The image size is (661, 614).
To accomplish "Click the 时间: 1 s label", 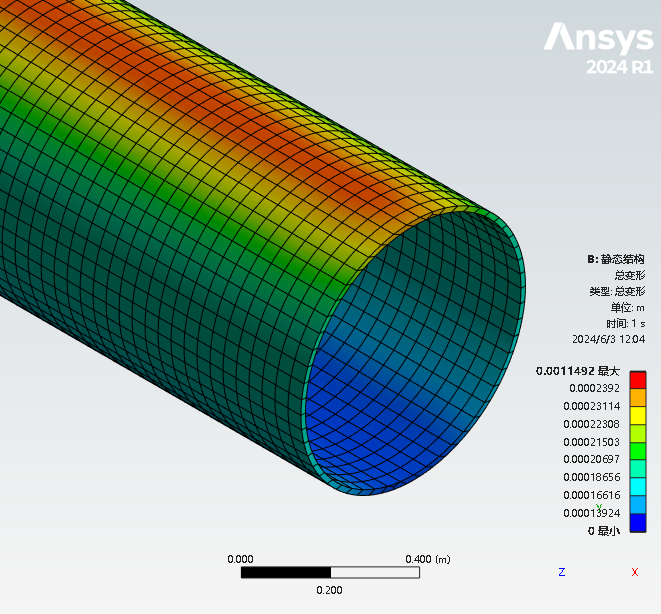I will tap(625, 323).
